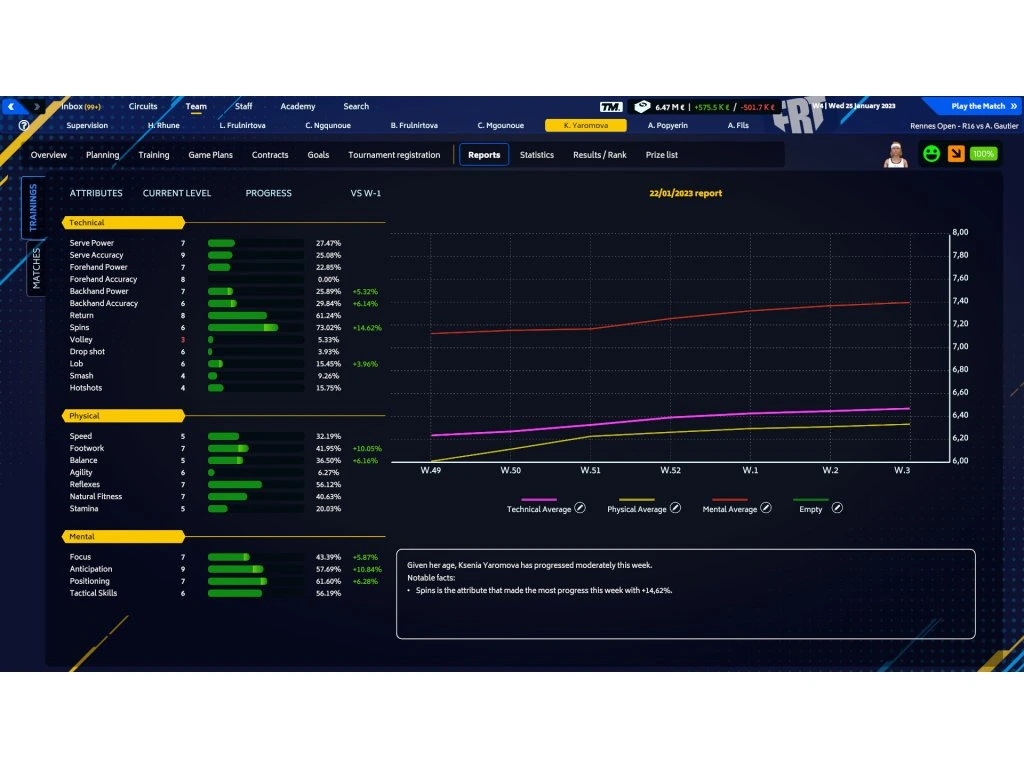Open the Prize list tab
Image resolution: width=1024 pixels, height=768 pixels.
tap(662, 155)
